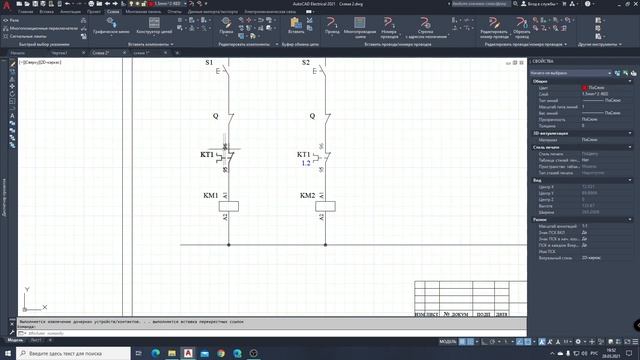Collapse the Общие section in Properties
This screenshot has width=640, height=360.
point(630,81)
